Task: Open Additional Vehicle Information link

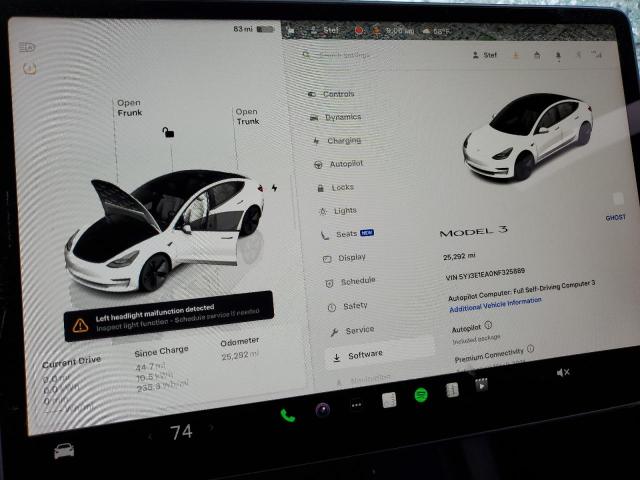Action: pyautogui.click(x=495, y=305)
